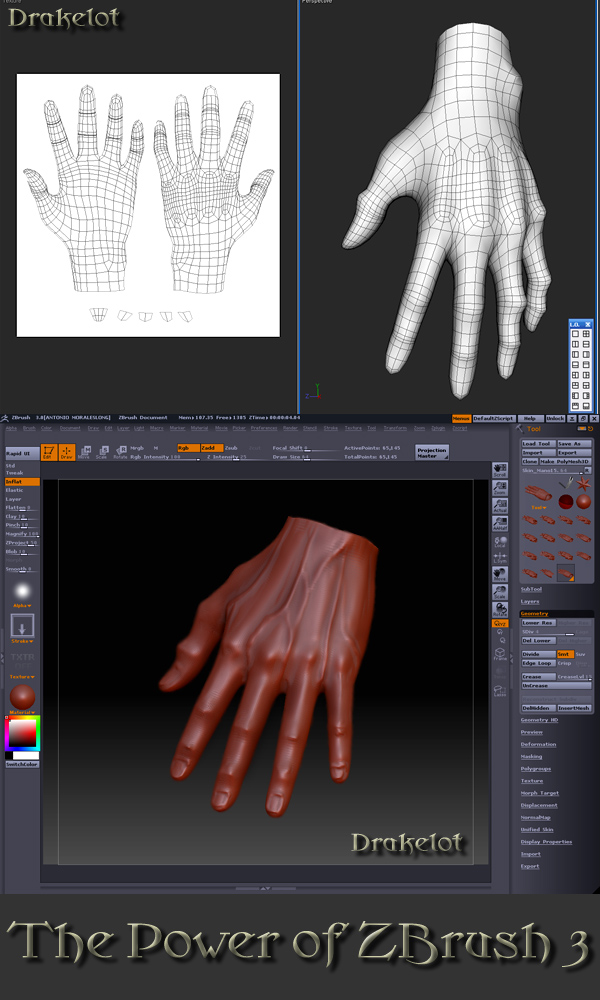Toggle Suv smooth UV option

581,654
